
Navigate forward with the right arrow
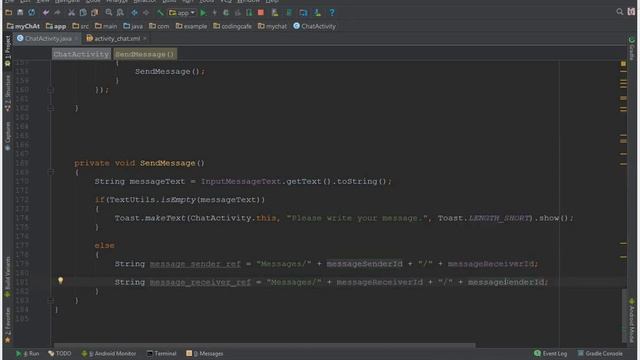[146, 13]
